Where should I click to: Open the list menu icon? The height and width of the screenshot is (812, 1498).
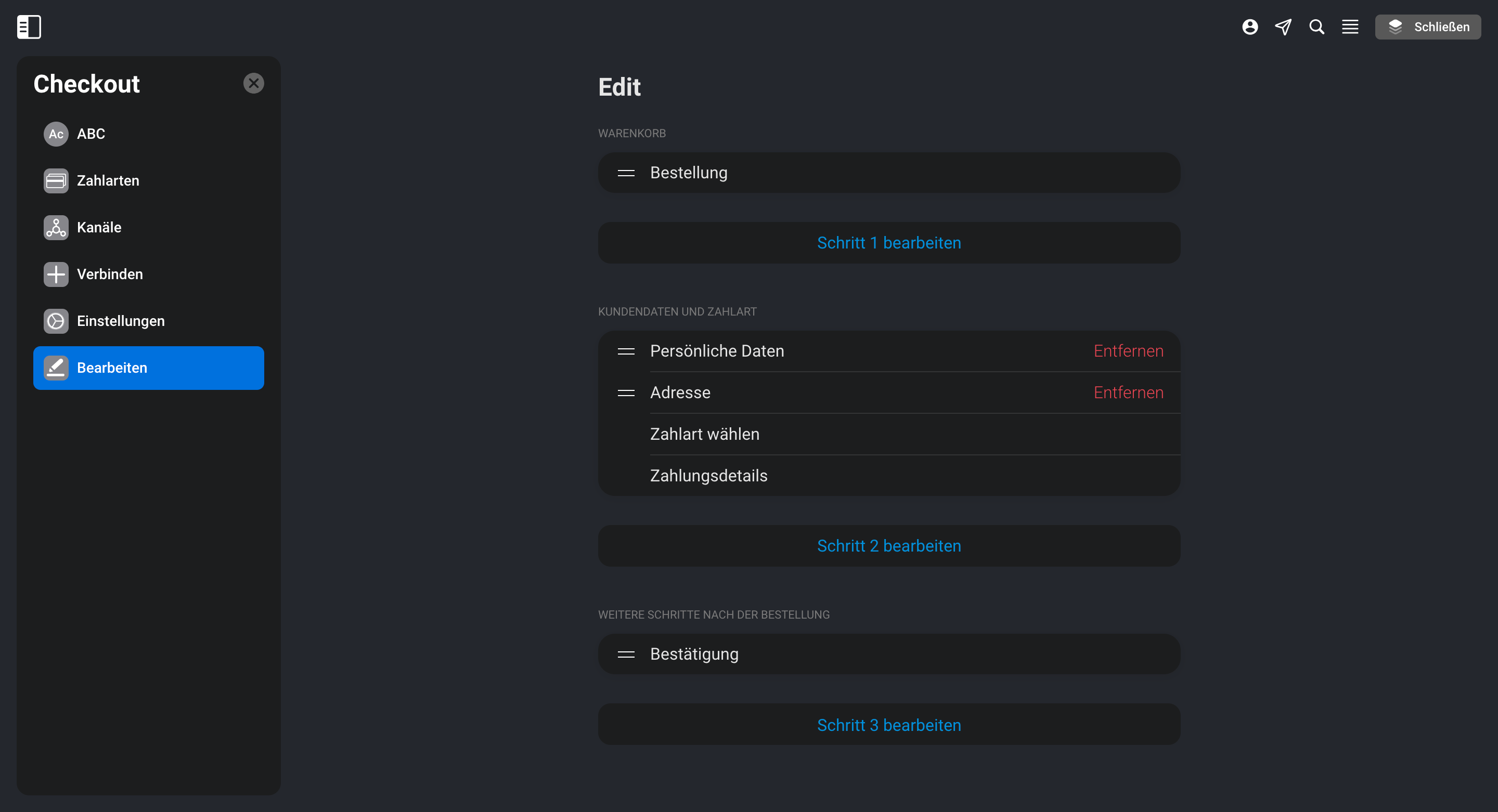tap(1350, 27)
